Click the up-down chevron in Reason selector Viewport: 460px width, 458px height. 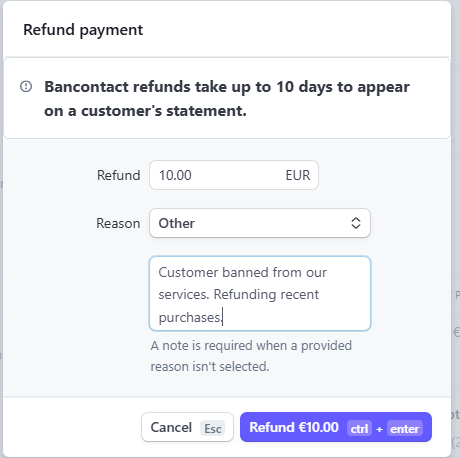tap(356, 223)
